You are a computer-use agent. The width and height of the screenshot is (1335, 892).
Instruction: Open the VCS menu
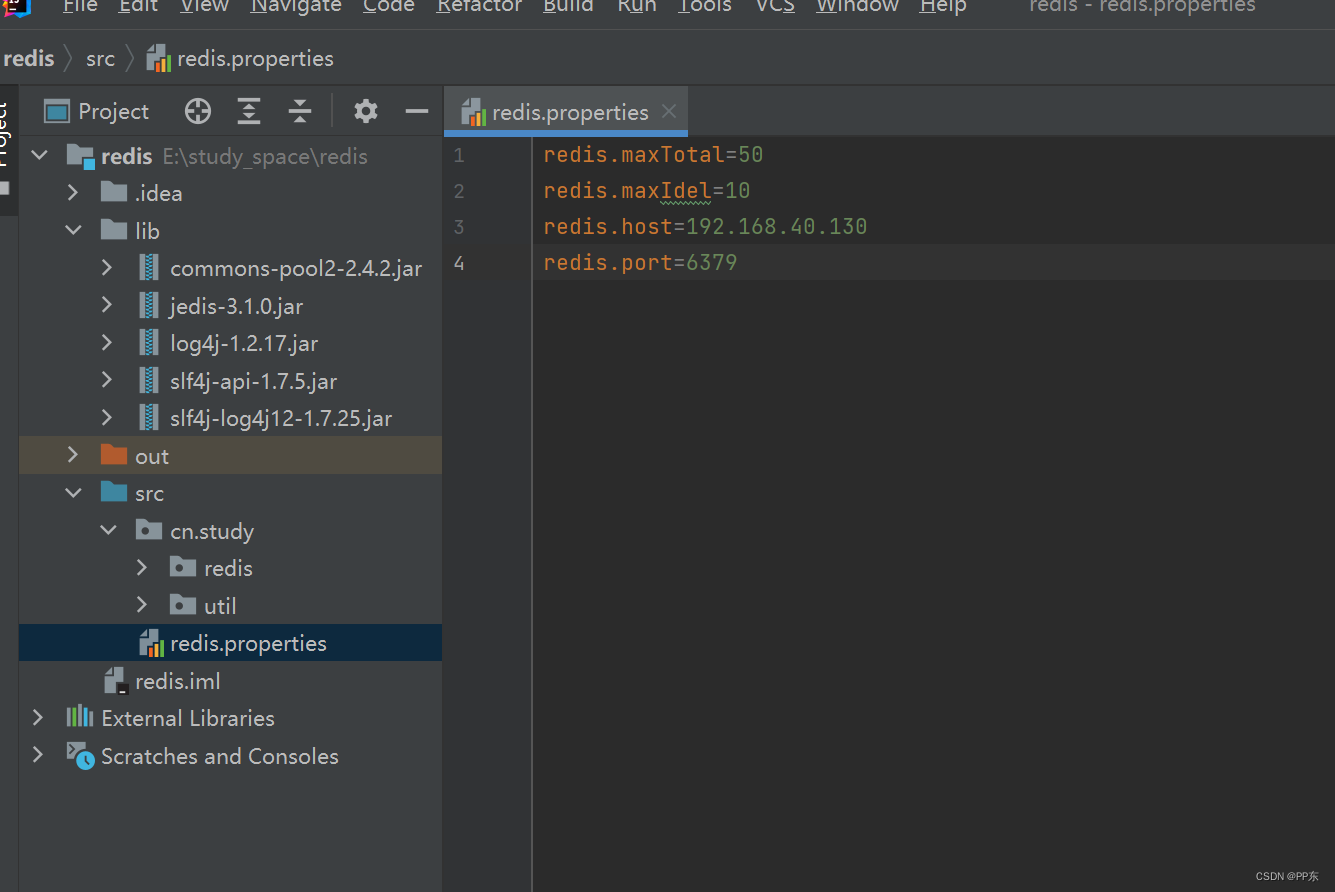775,6
